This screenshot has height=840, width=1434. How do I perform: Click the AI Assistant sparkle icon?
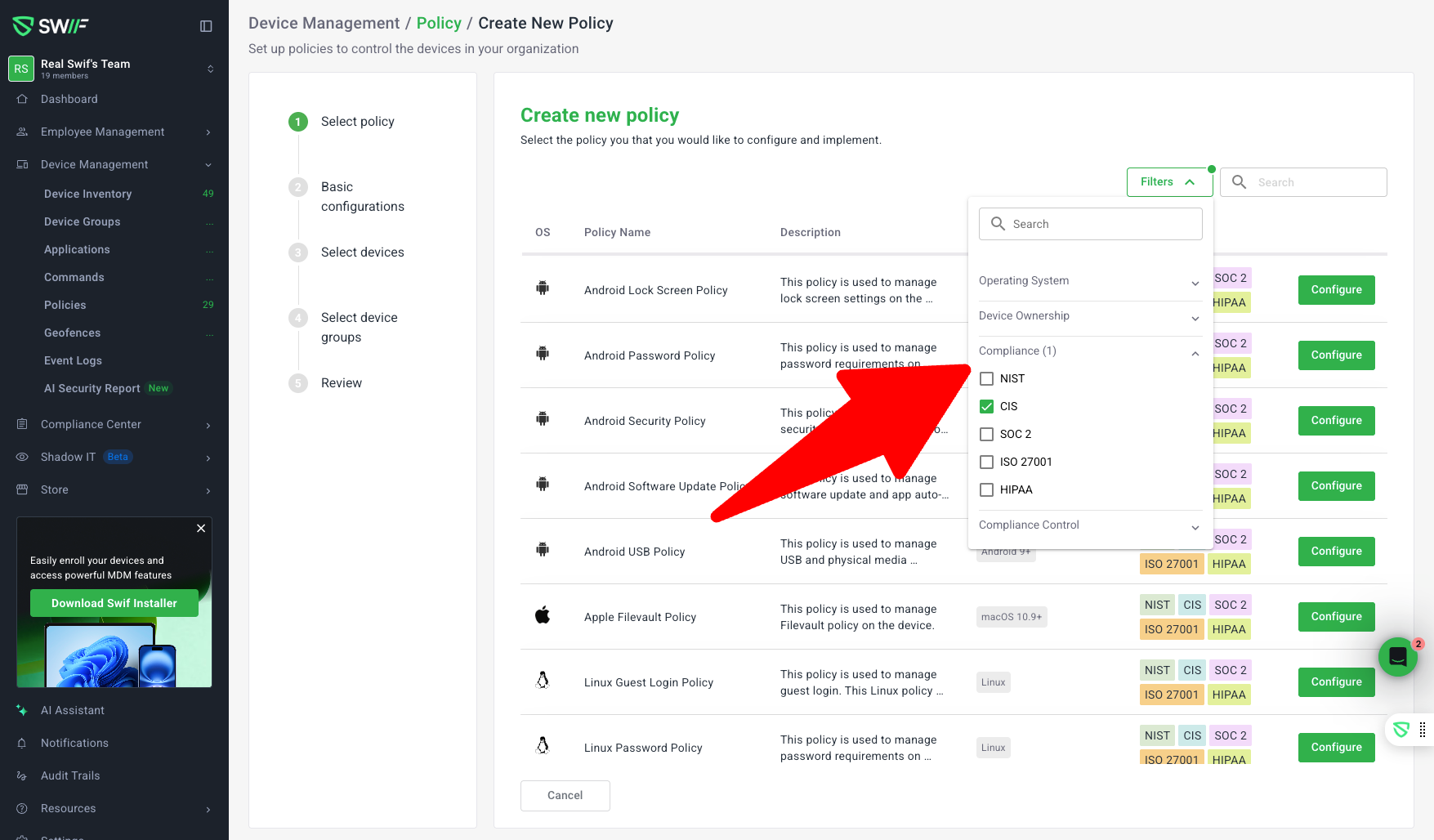pyautogui.click(x=22, y=710)
